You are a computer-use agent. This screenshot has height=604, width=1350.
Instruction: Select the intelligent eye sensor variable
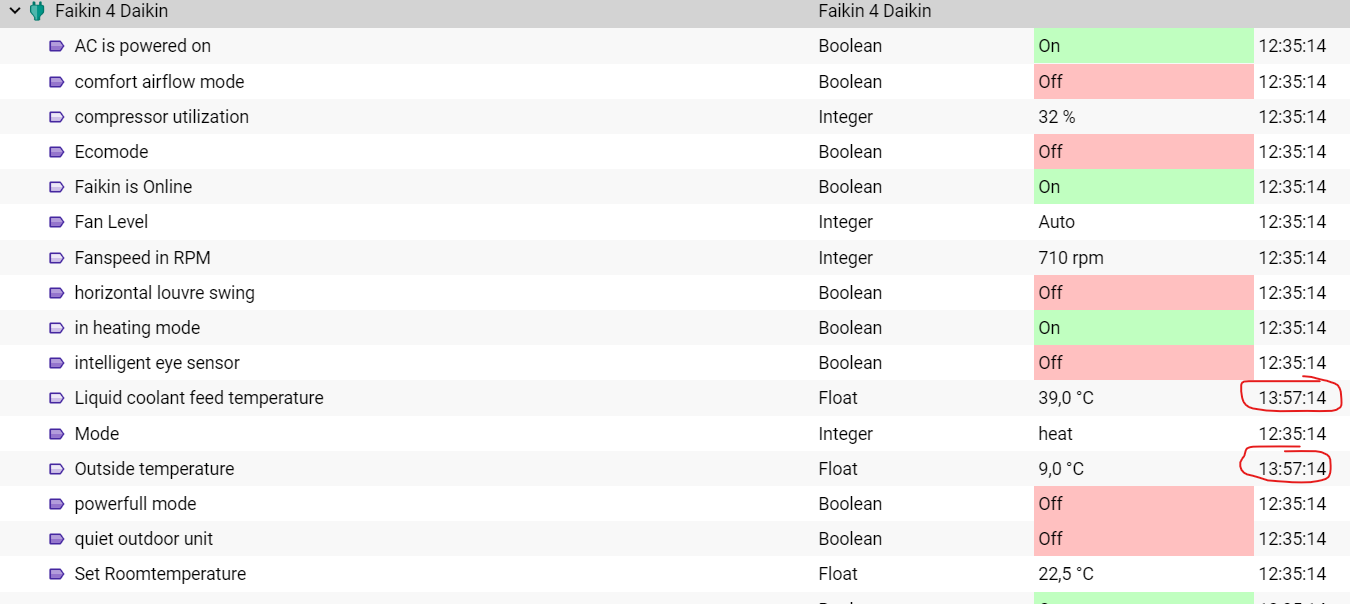tap(157, 363)
